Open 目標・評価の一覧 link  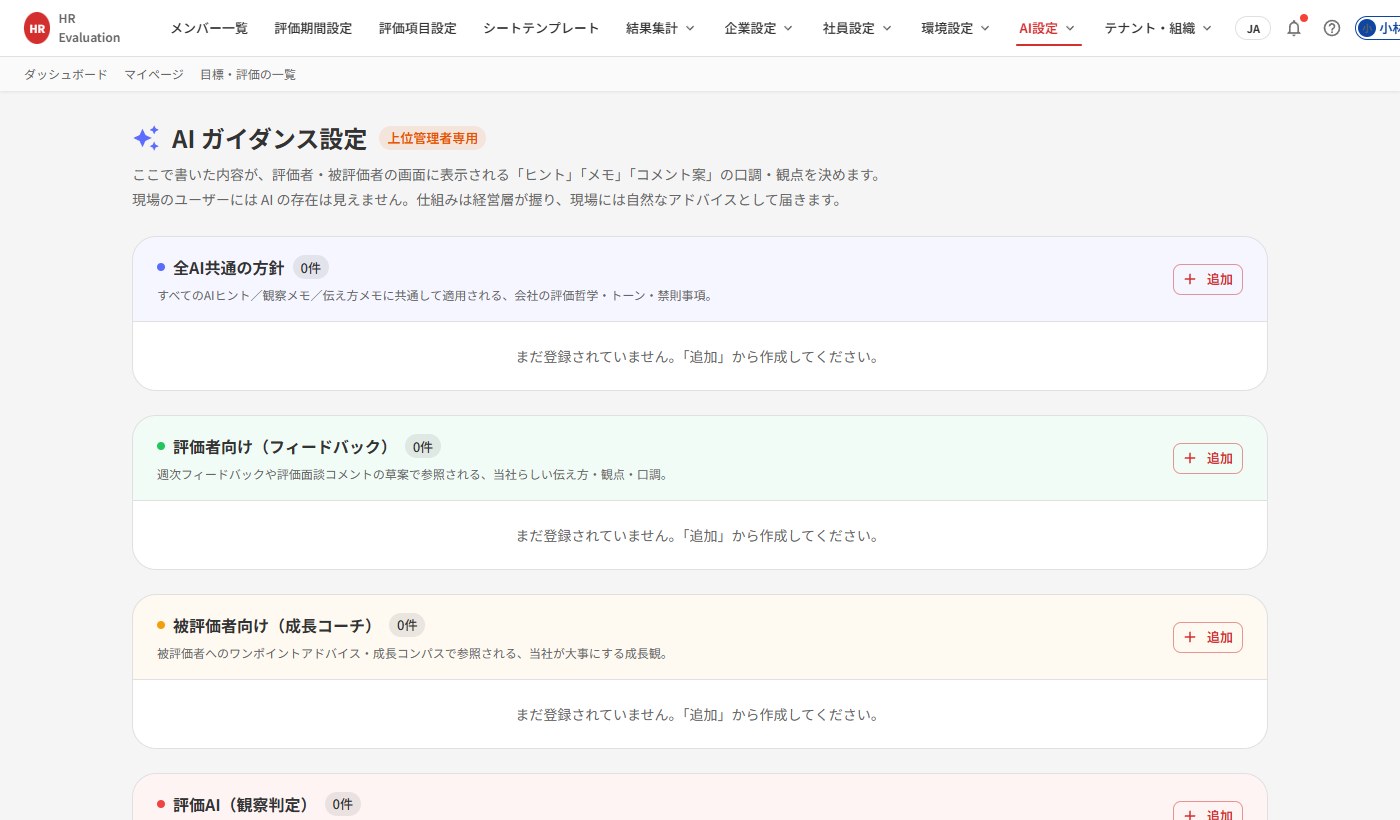tap(248, 74)
